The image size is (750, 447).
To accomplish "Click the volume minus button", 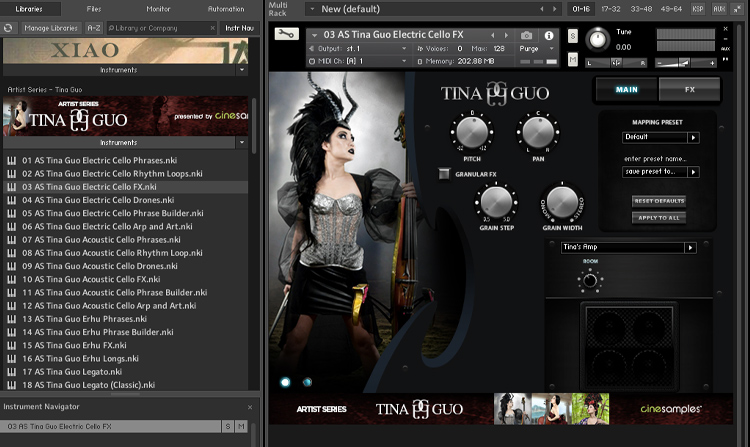I will (x=660, y=63).
